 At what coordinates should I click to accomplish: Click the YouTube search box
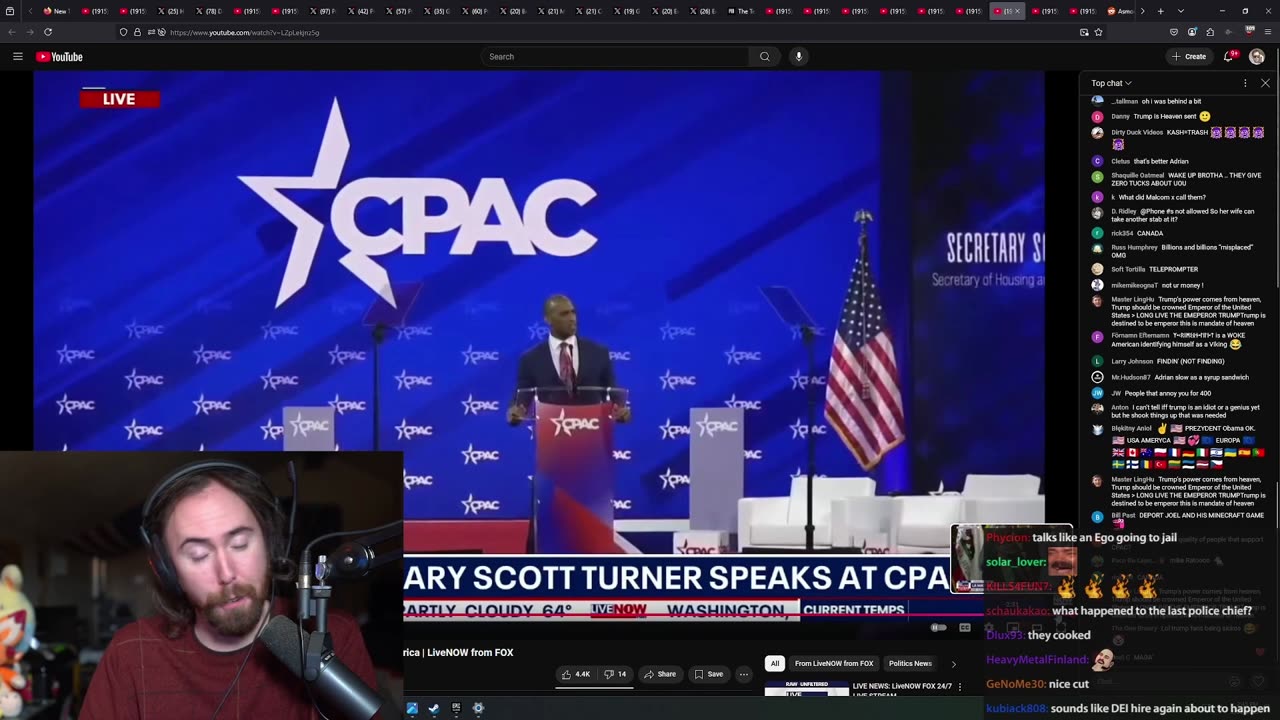point(615,56)
